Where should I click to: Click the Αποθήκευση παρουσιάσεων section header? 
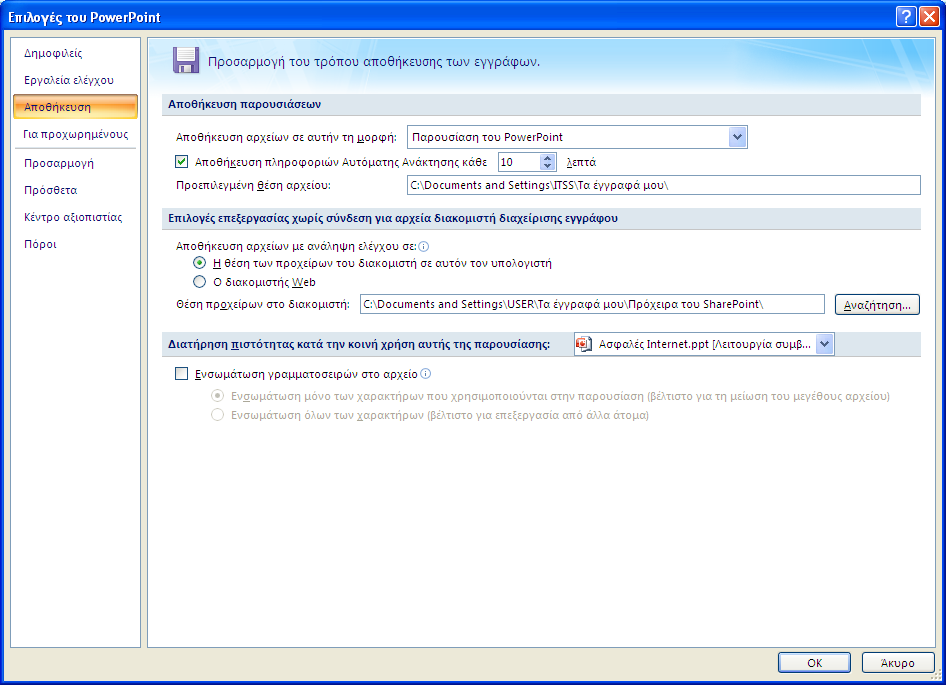[x=244, y=104]
